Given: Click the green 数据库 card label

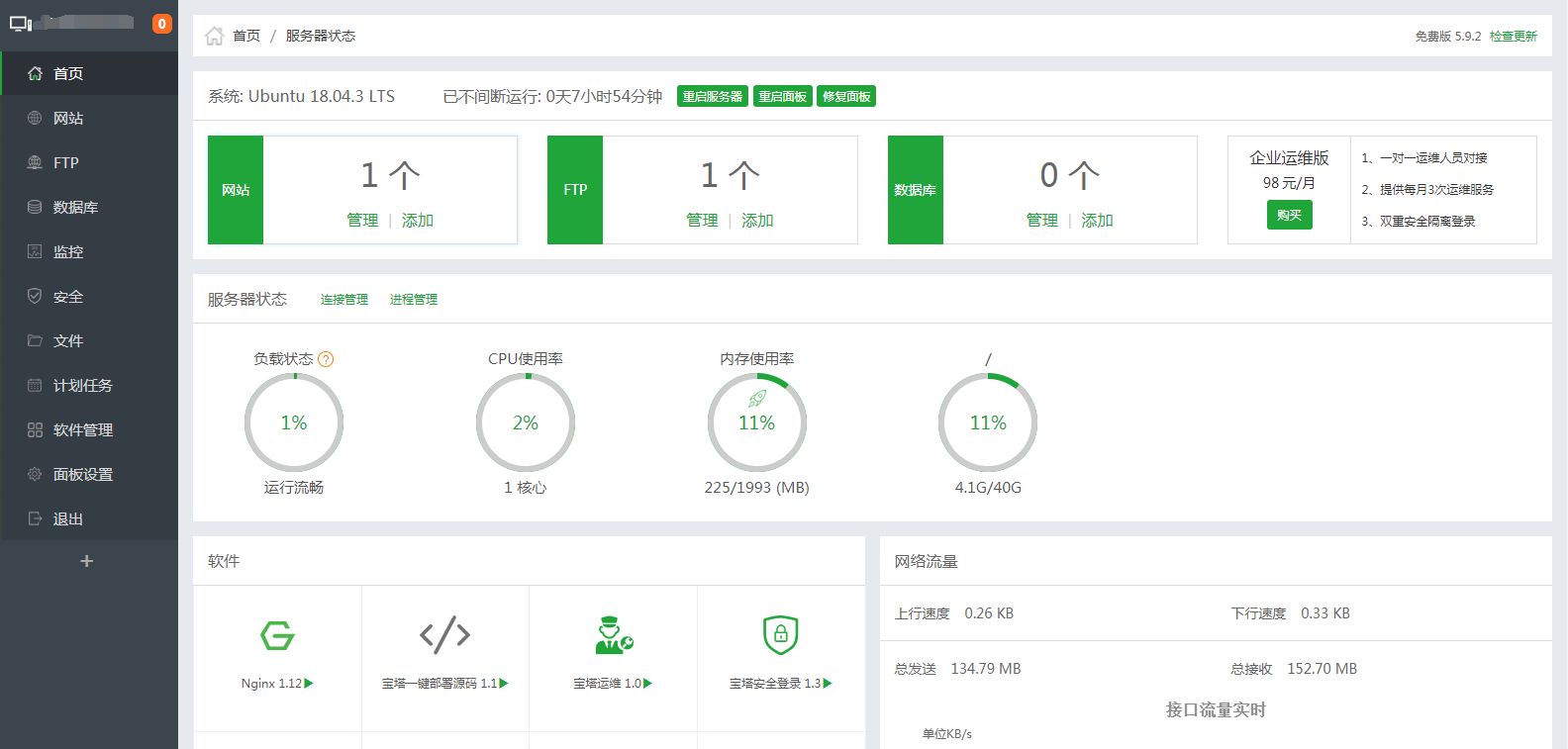Looking at the screenshot, I should pyautogui.click(x=916, y=190).
